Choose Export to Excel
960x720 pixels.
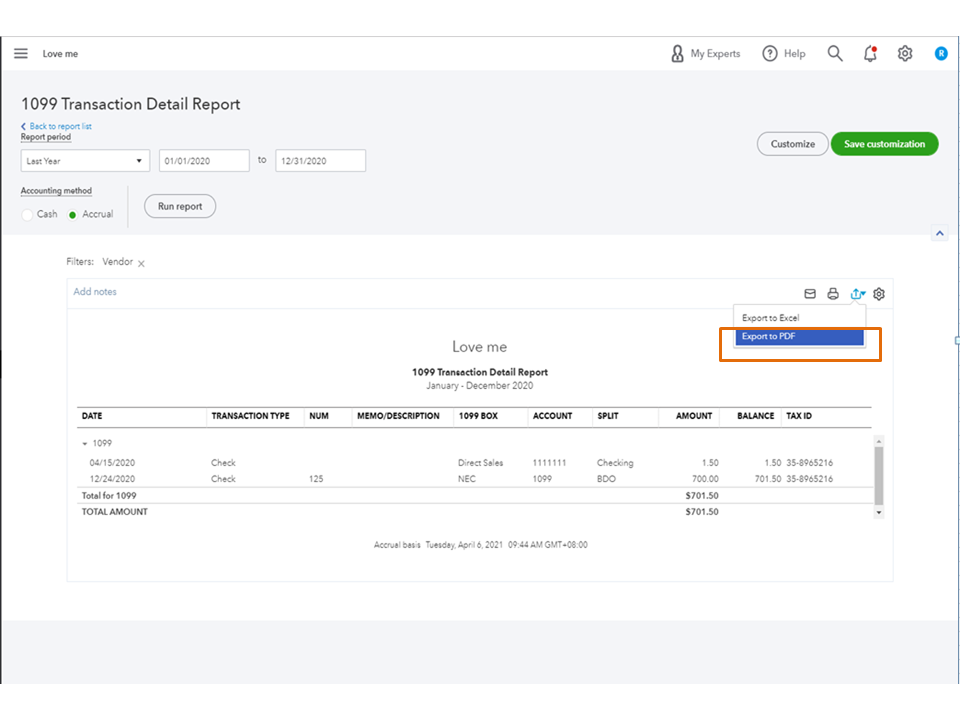(x=770, y=318)
